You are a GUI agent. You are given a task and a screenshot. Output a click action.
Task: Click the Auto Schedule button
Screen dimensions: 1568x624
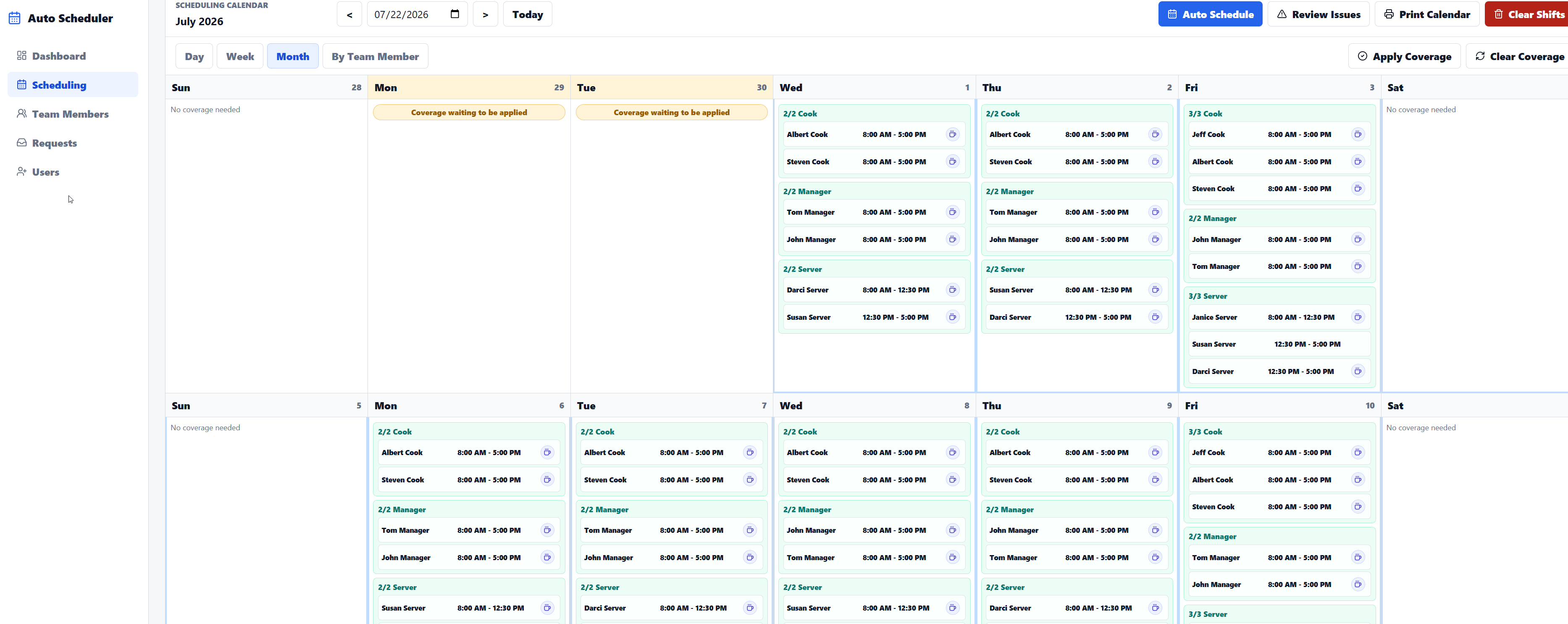click(1209, 14)
